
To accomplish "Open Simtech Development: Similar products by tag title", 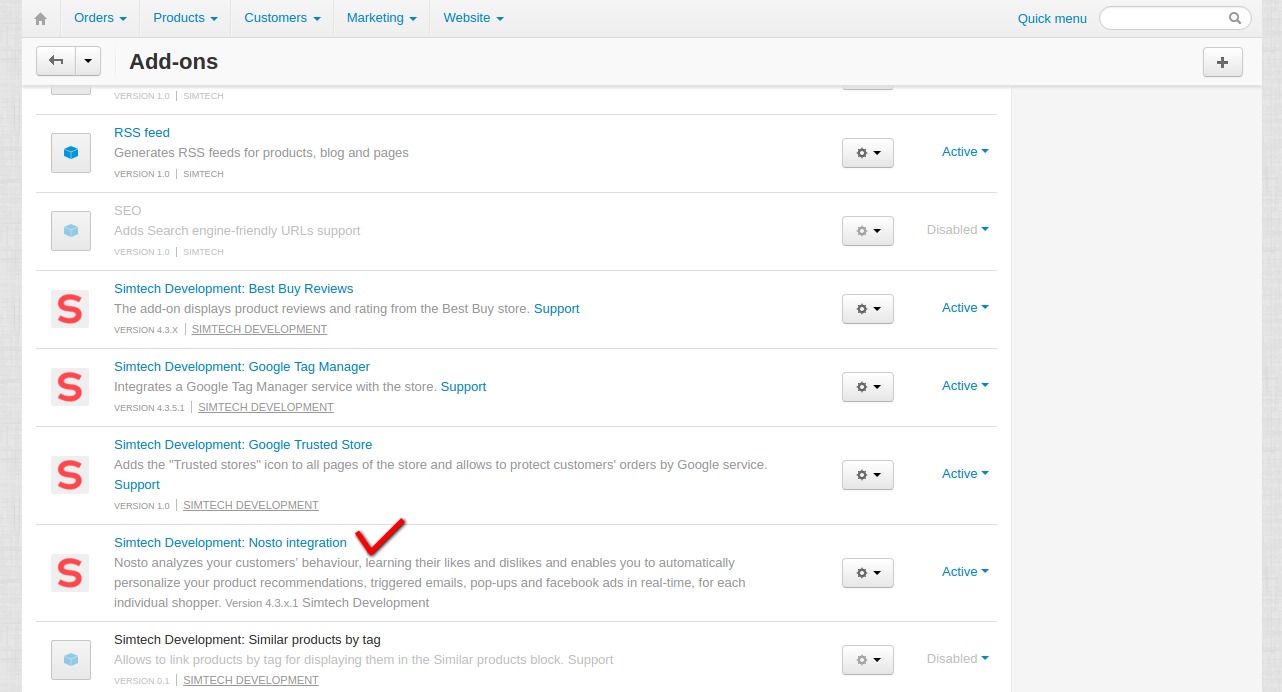I will (x=247, y=640).
